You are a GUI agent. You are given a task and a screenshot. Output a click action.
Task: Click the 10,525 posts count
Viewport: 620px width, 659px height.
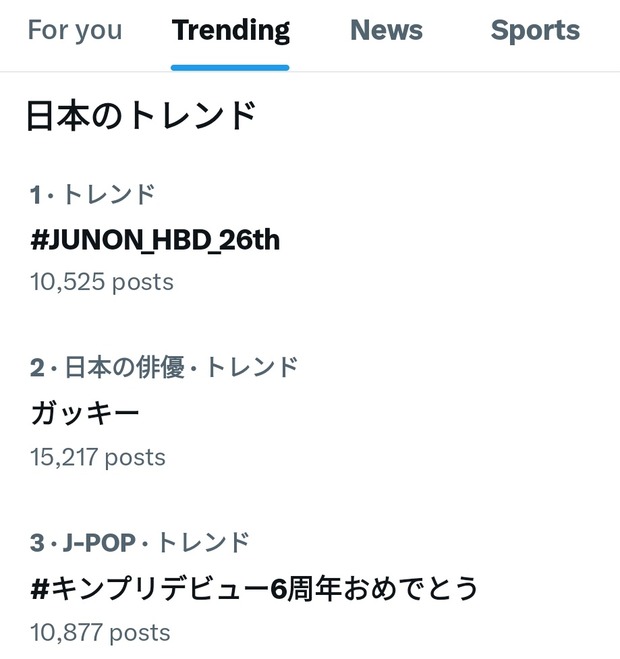tap(102, 282)
